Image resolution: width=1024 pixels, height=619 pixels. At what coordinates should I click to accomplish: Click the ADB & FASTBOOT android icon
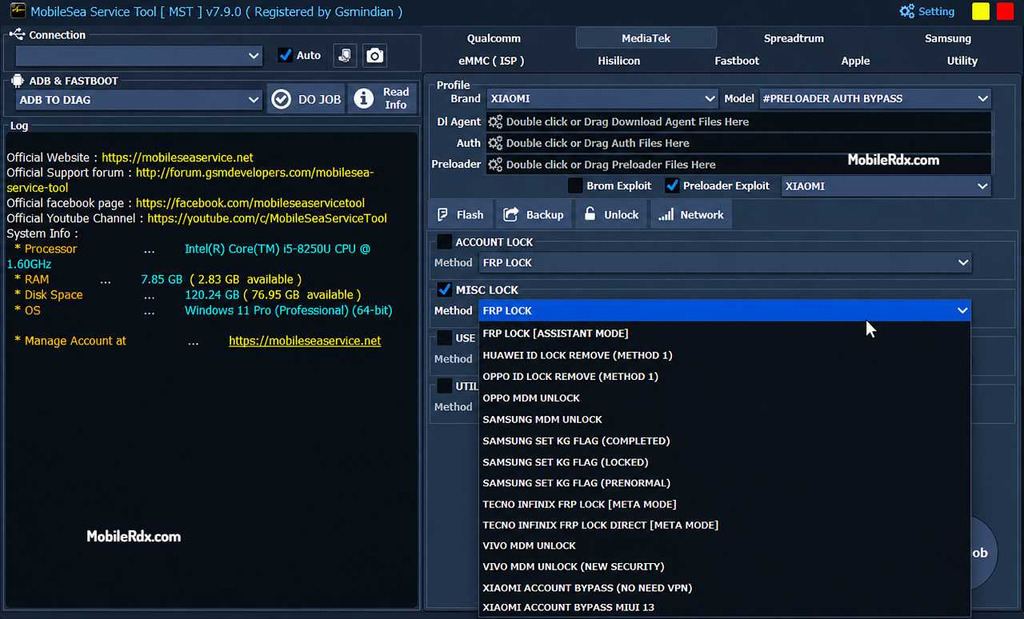click(x=18, y=80)
